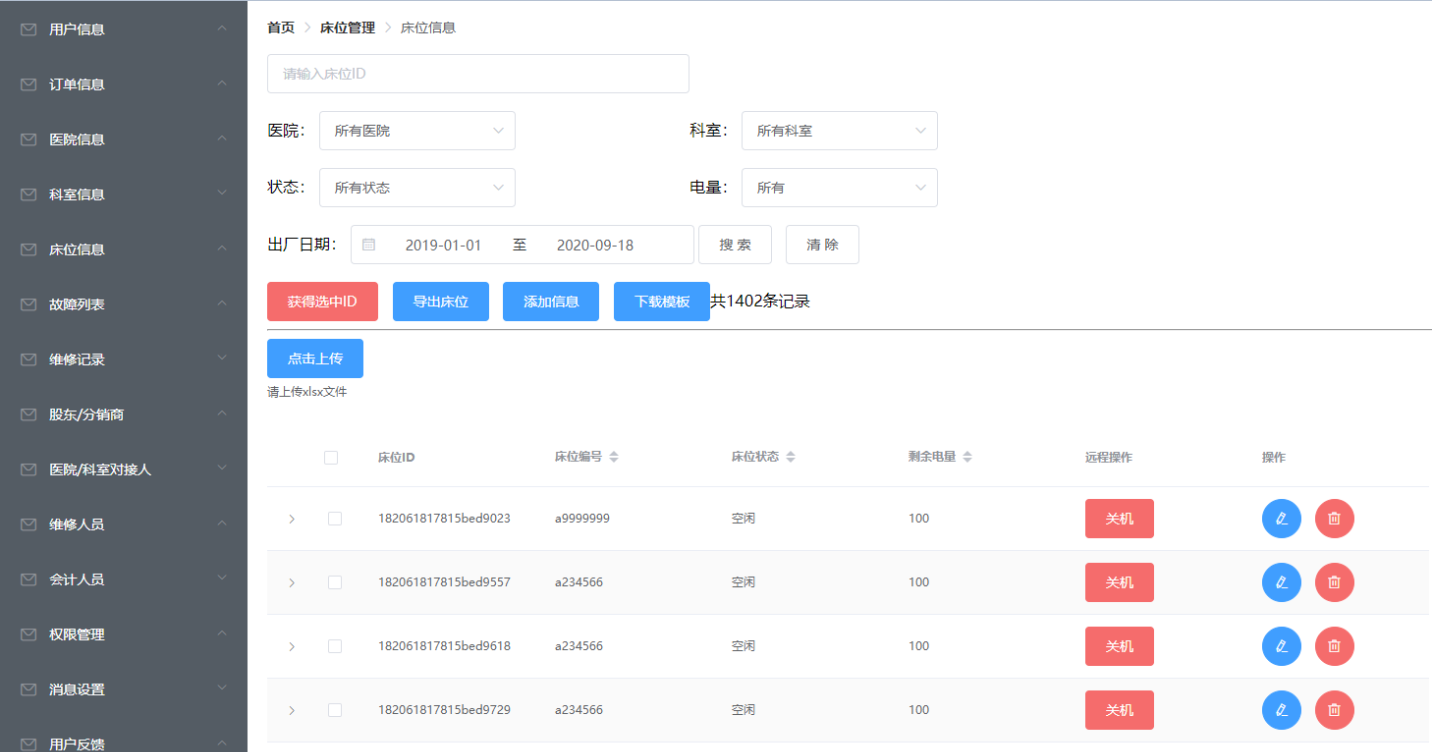This screenshot has height=752, width=1432.
Task: Click the 床位ID search input field
Action: tap(478, 74)
